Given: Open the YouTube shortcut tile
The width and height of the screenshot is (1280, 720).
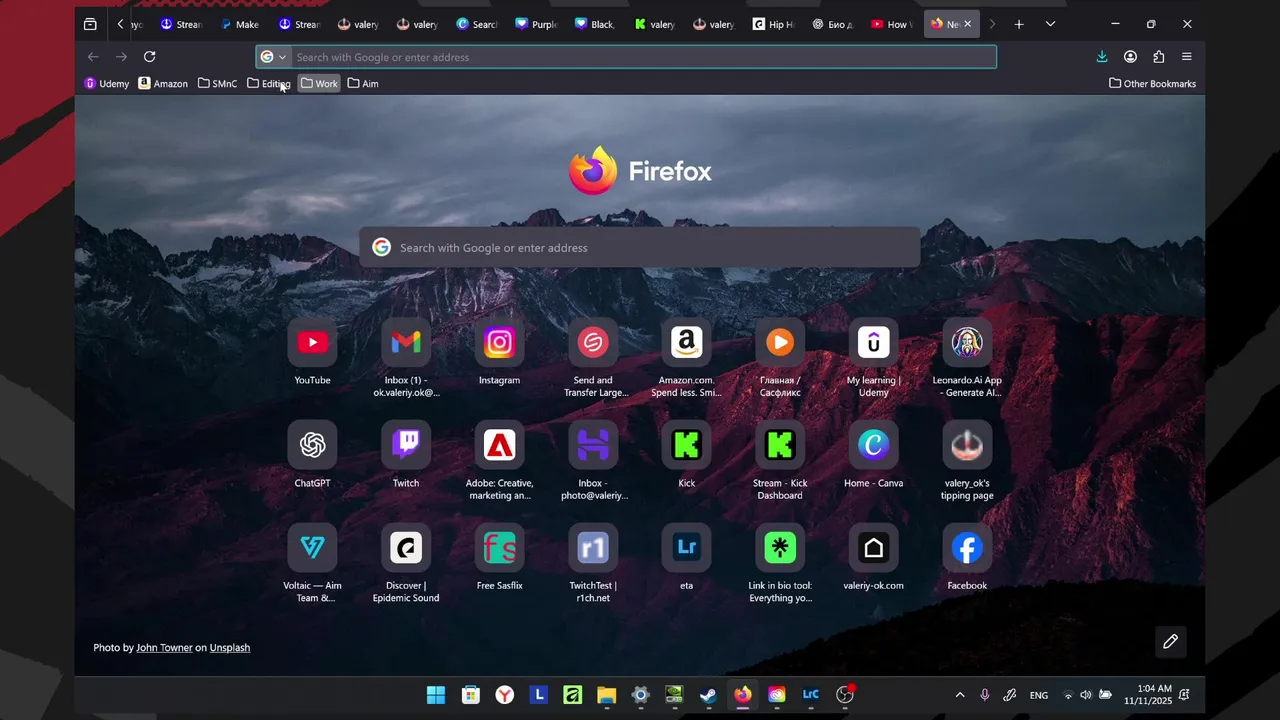Looking at the screenshot, I should point(312,343).
